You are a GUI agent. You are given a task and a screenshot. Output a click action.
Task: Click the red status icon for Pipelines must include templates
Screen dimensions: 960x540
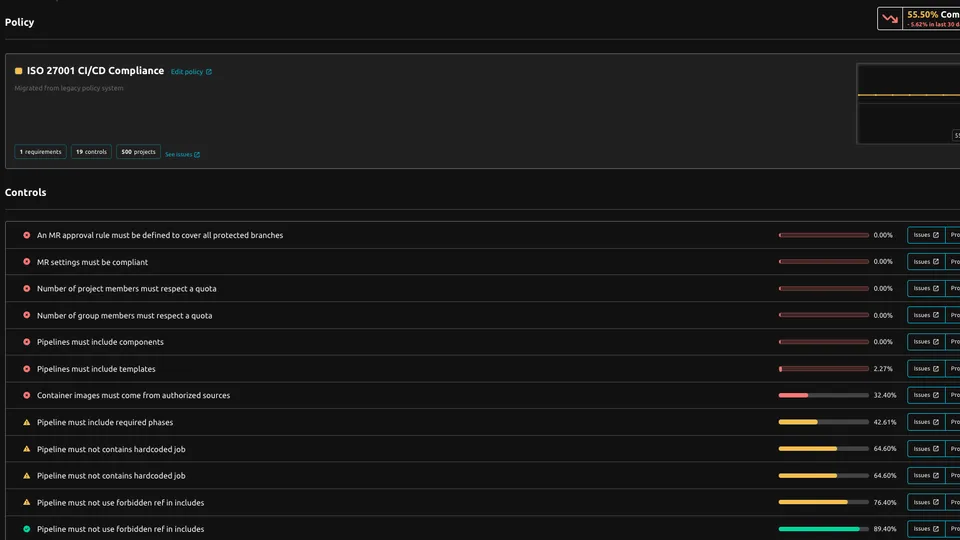click(26, 369)
